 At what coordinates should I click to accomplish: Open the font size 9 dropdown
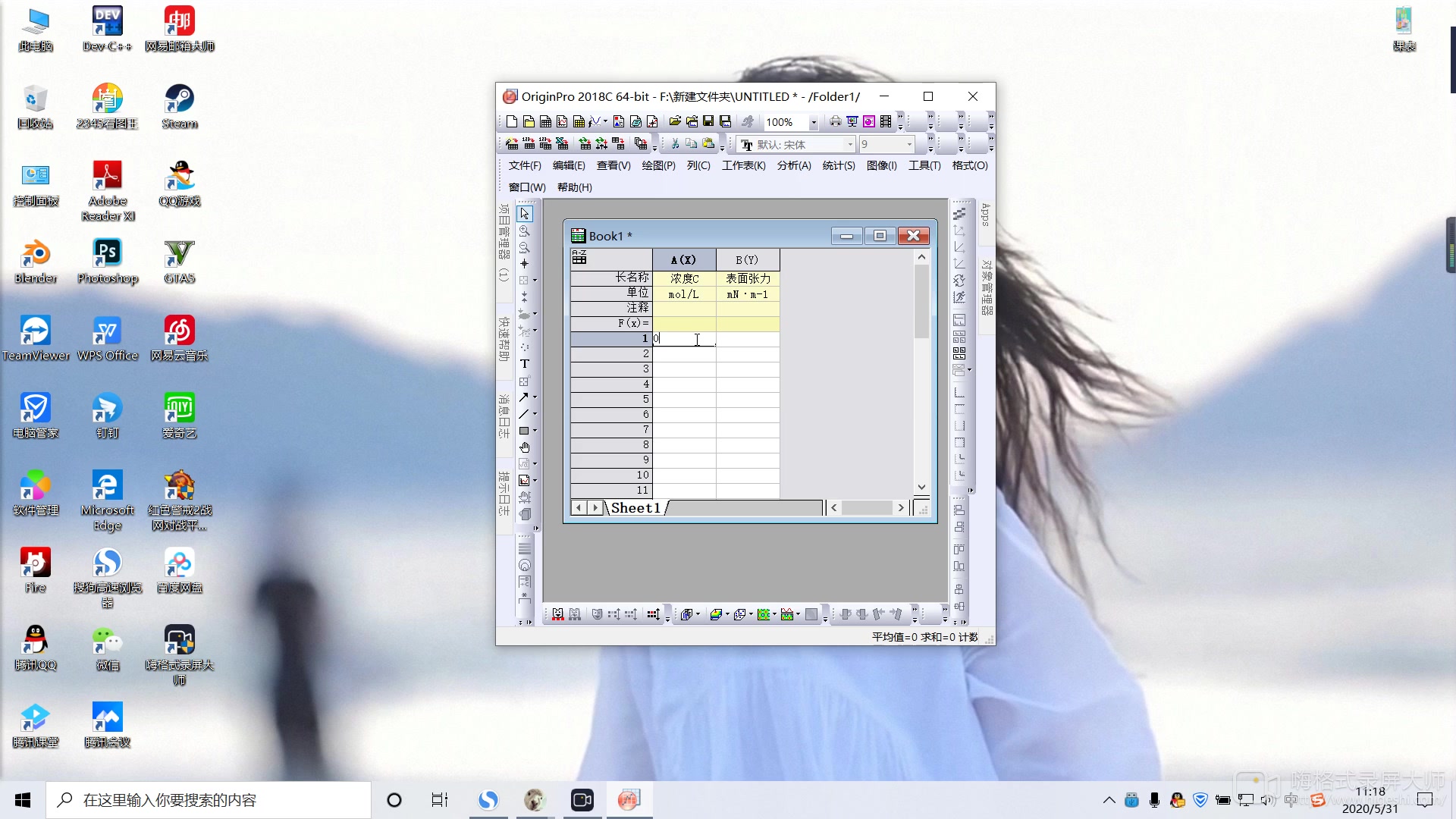point(909,144)
